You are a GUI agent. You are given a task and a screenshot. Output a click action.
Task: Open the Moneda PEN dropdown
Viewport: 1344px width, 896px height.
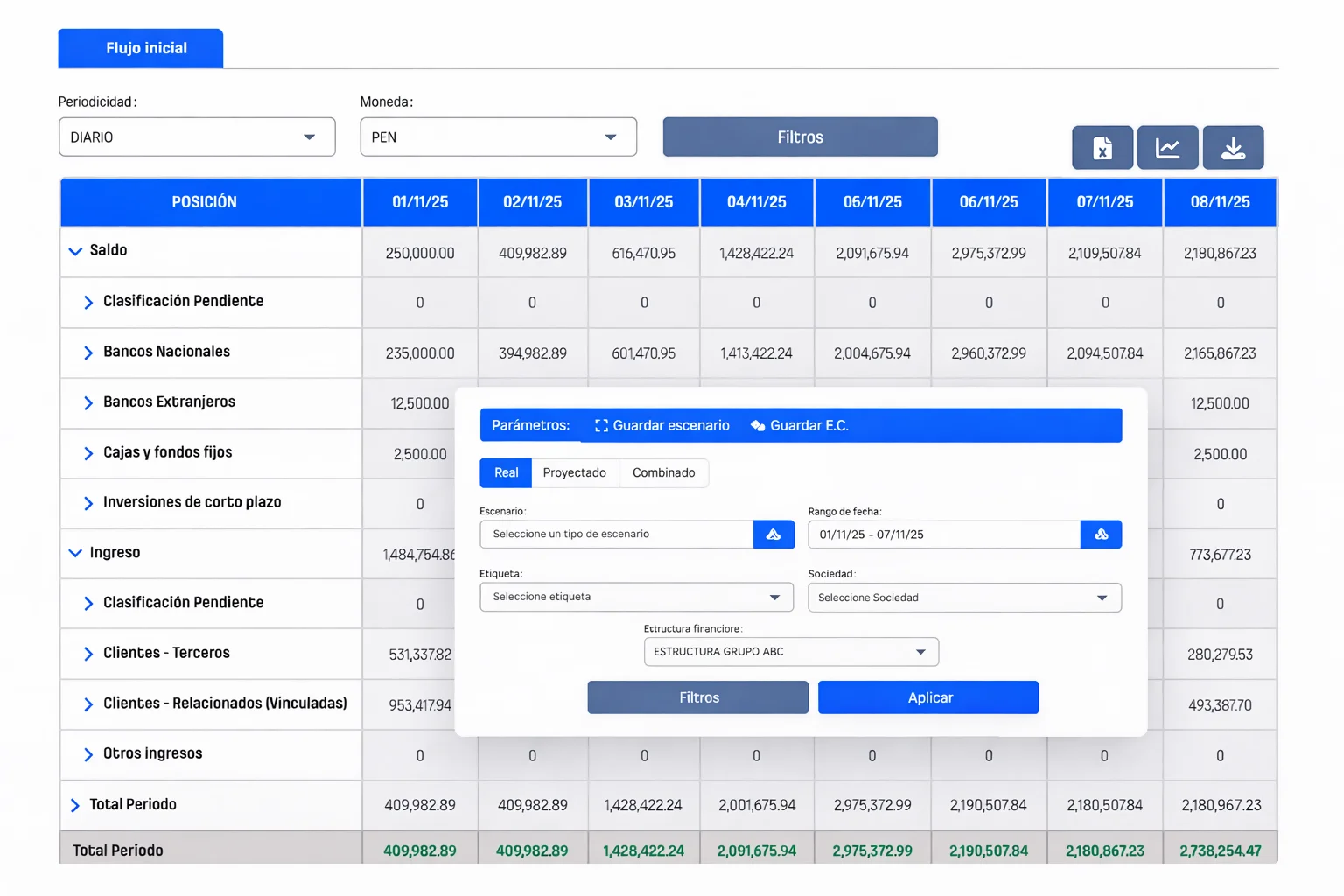pos(498,137)
